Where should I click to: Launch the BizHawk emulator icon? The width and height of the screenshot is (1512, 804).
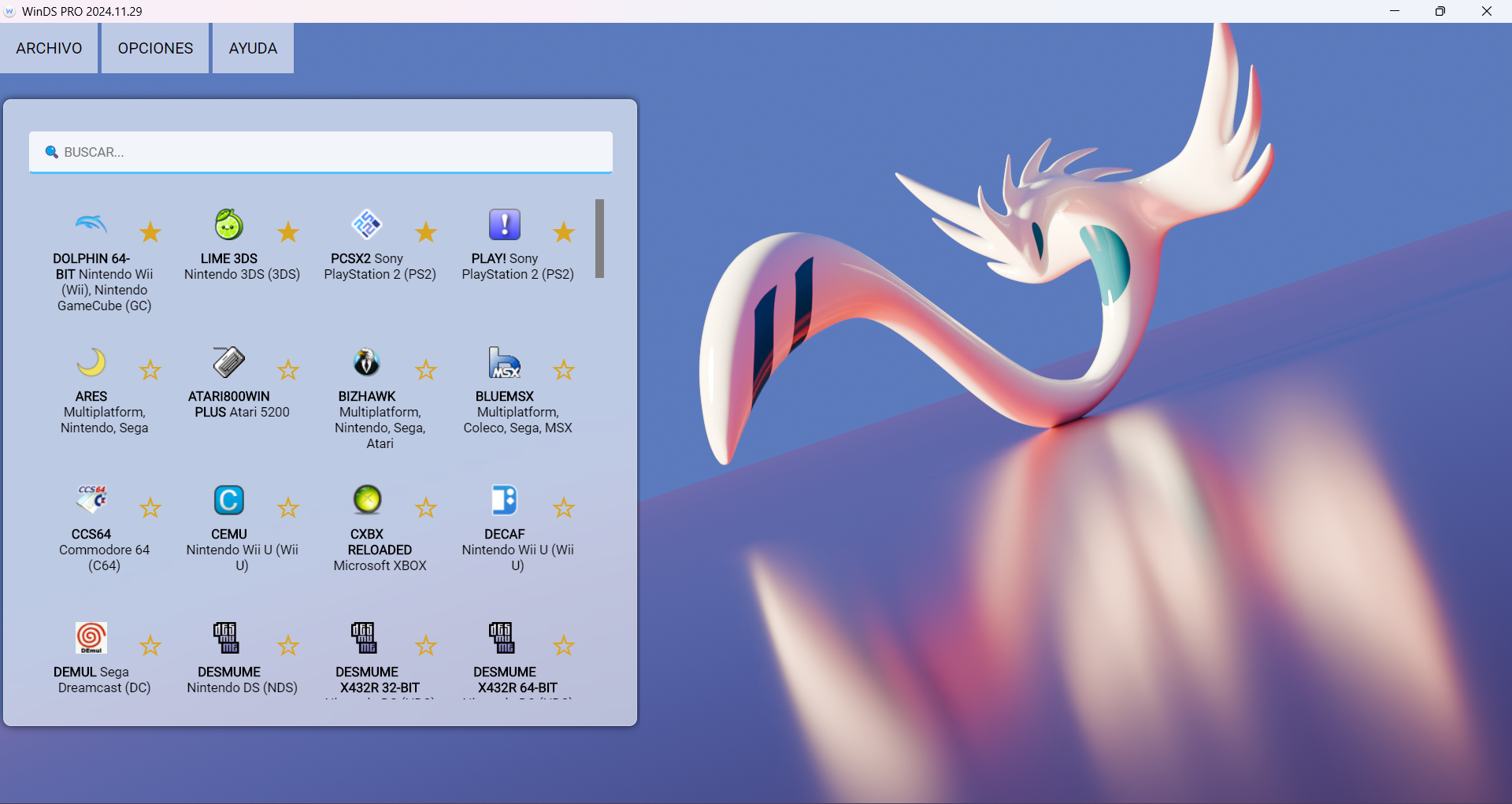(367, 362)
